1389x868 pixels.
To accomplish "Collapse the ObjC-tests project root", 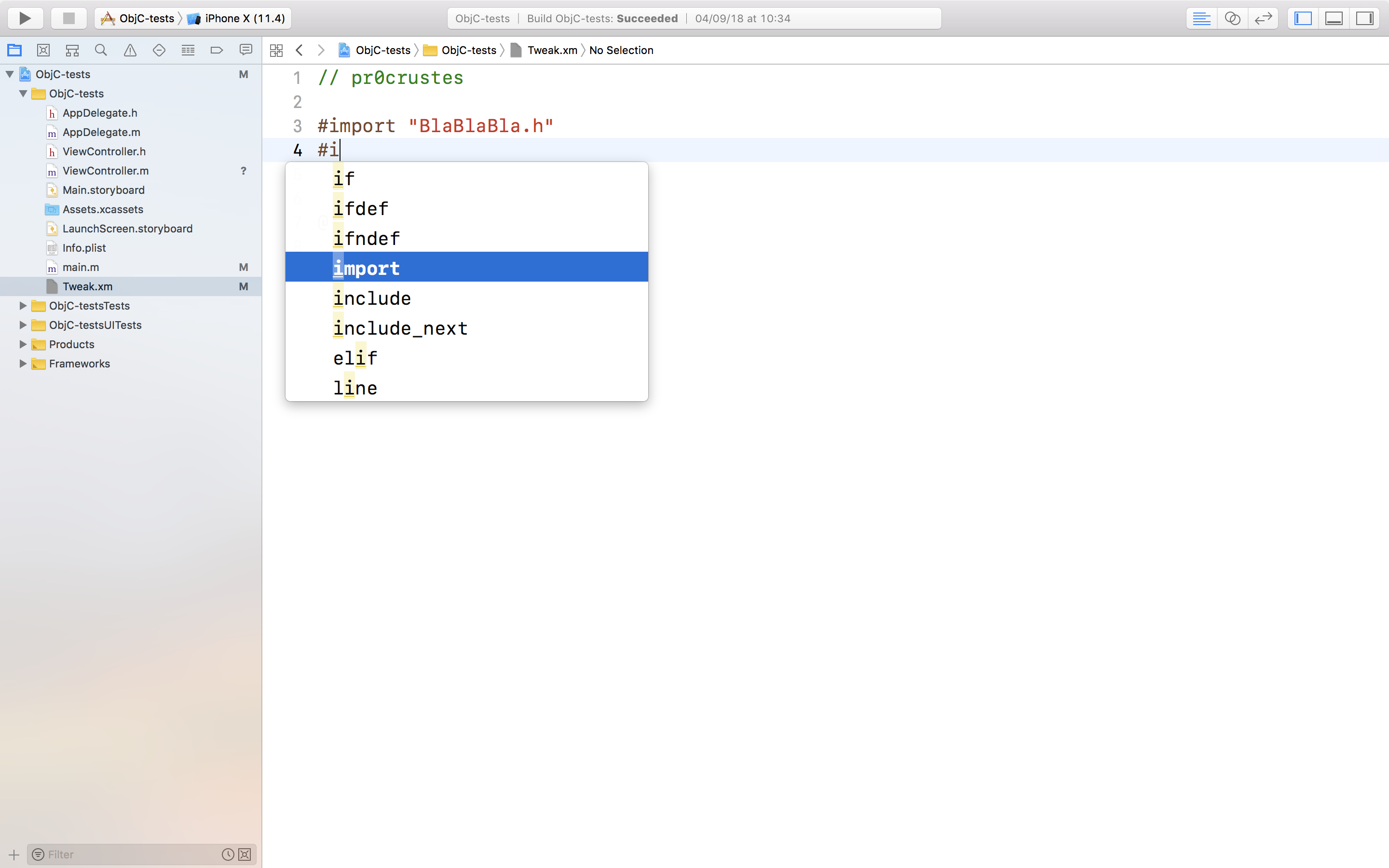I will coord(10,74).
